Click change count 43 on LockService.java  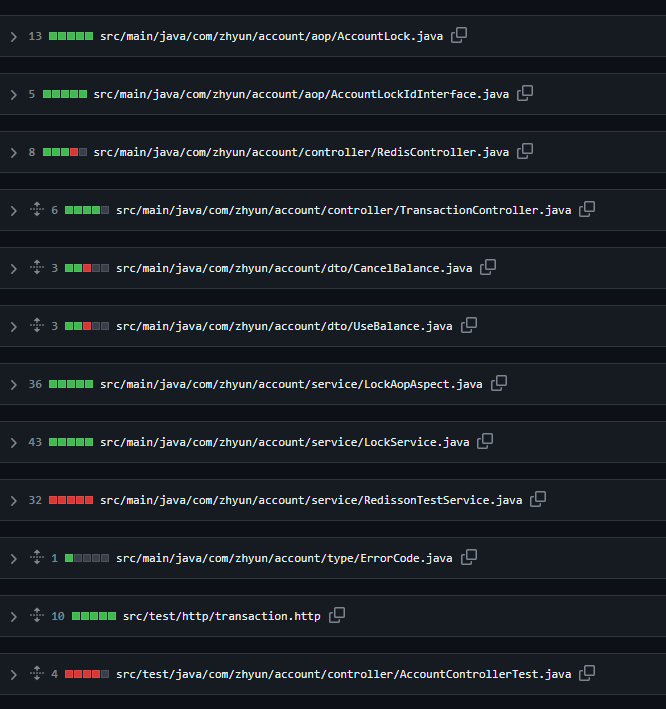(35, 442)
